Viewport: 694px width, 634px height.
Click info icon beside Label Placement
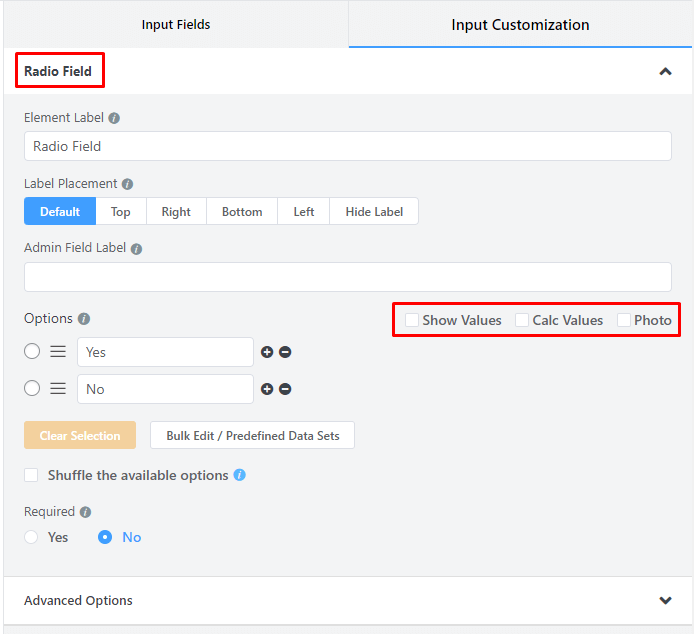[x=127, y=184]
